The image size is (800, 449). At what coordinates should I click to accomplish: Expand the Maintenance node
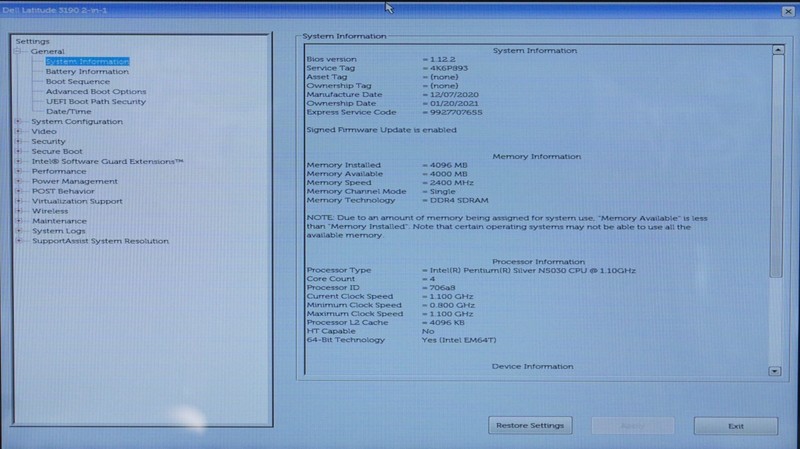click(x=18, y=221)
